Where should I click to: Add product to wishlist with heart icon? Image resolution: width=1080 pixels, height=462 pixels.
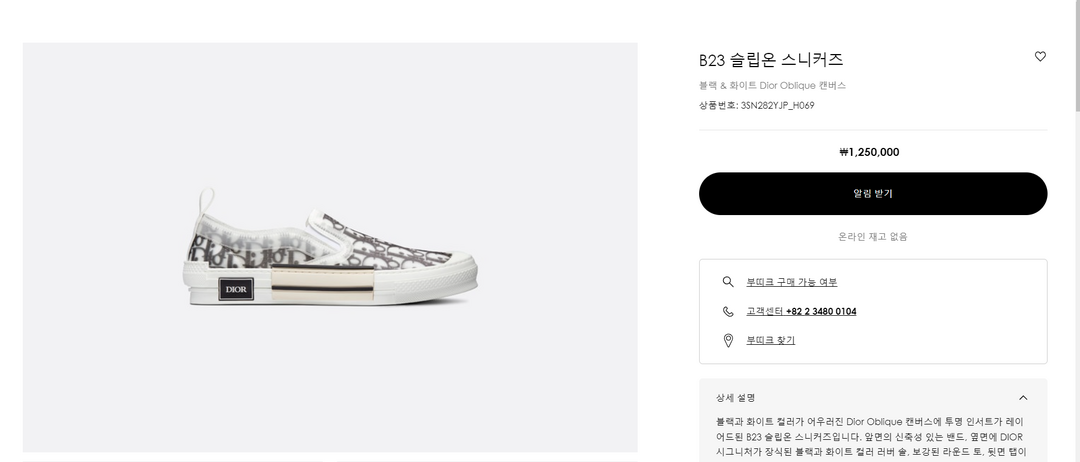[x=1040, y=57]
